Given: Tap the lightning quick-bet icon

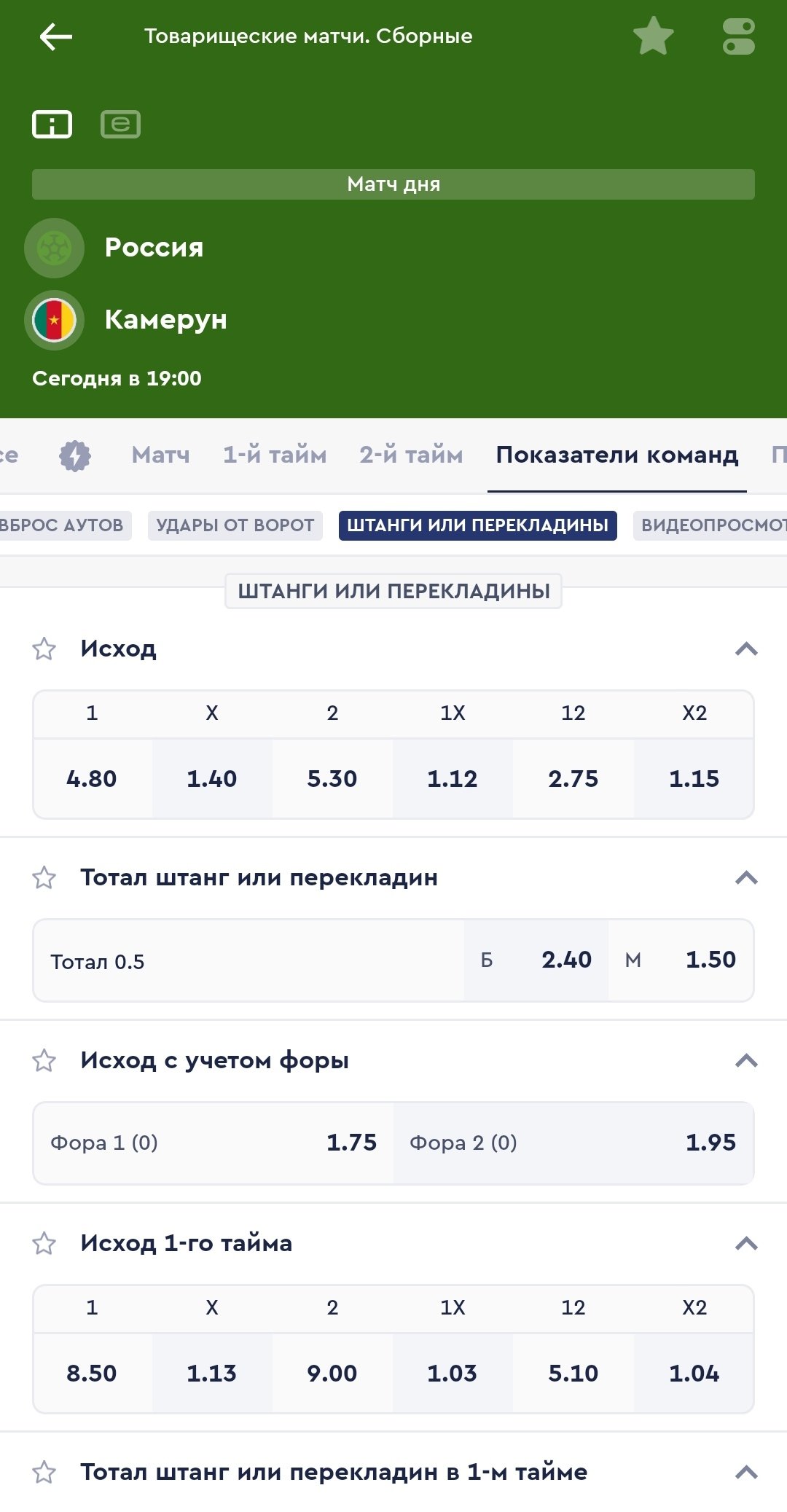Looking at the screenshot, I should point(74,455).
